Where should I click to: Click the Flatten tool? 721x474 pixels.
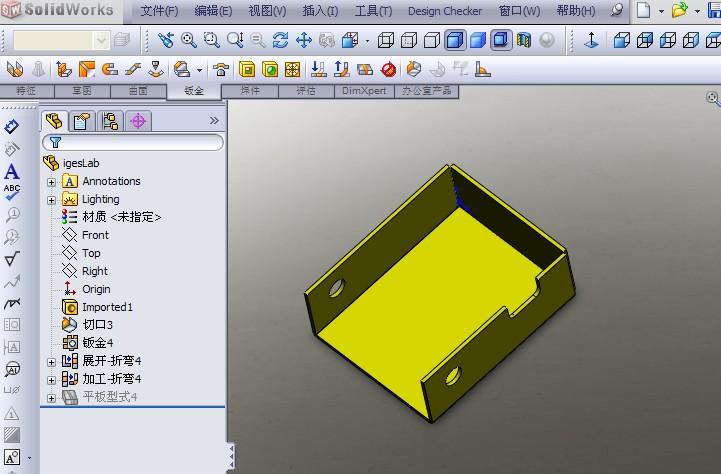tap(365, 69)
